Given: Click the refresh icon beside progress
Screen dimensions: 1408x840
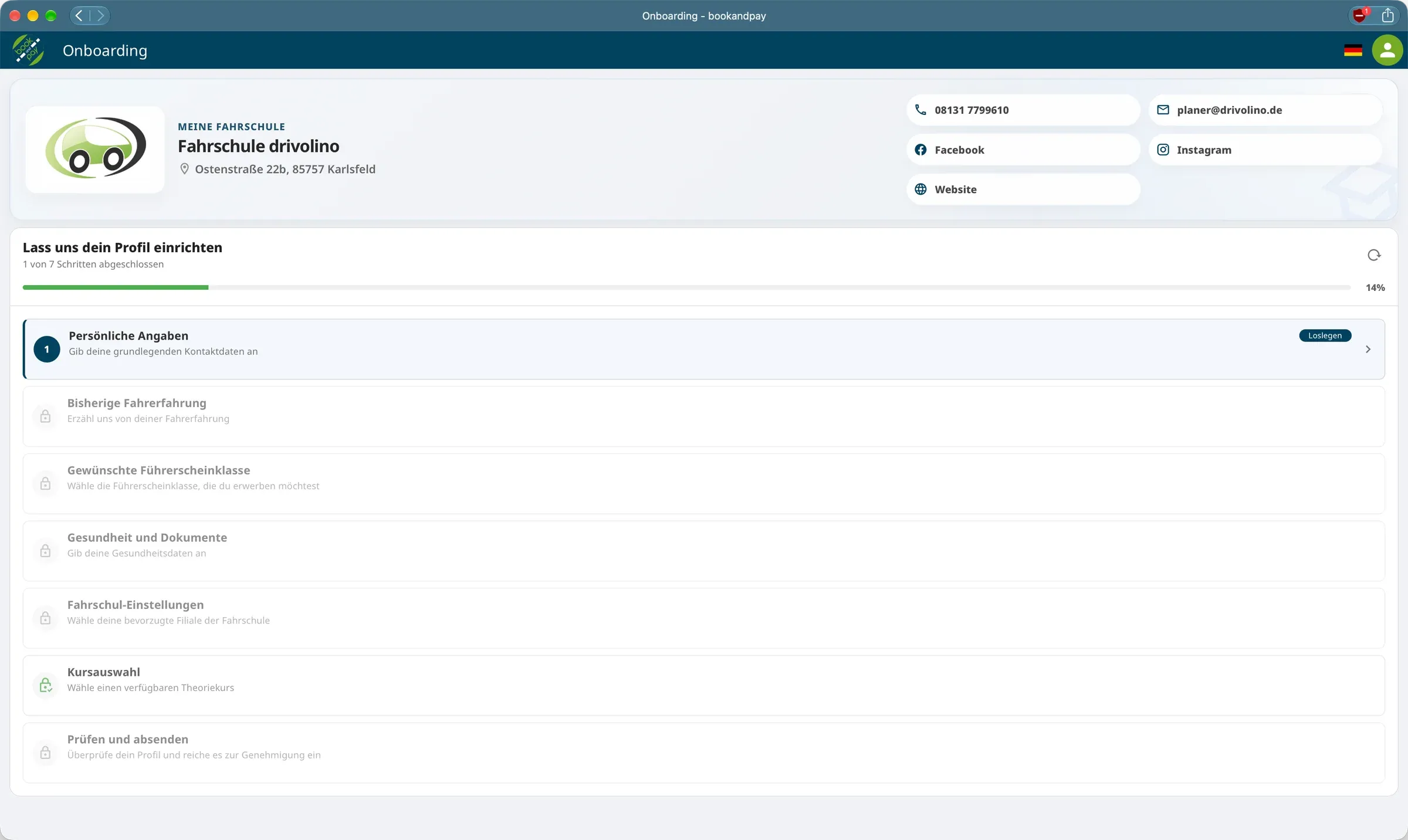Looking at the screenshot, I should tap(1374, 255).
